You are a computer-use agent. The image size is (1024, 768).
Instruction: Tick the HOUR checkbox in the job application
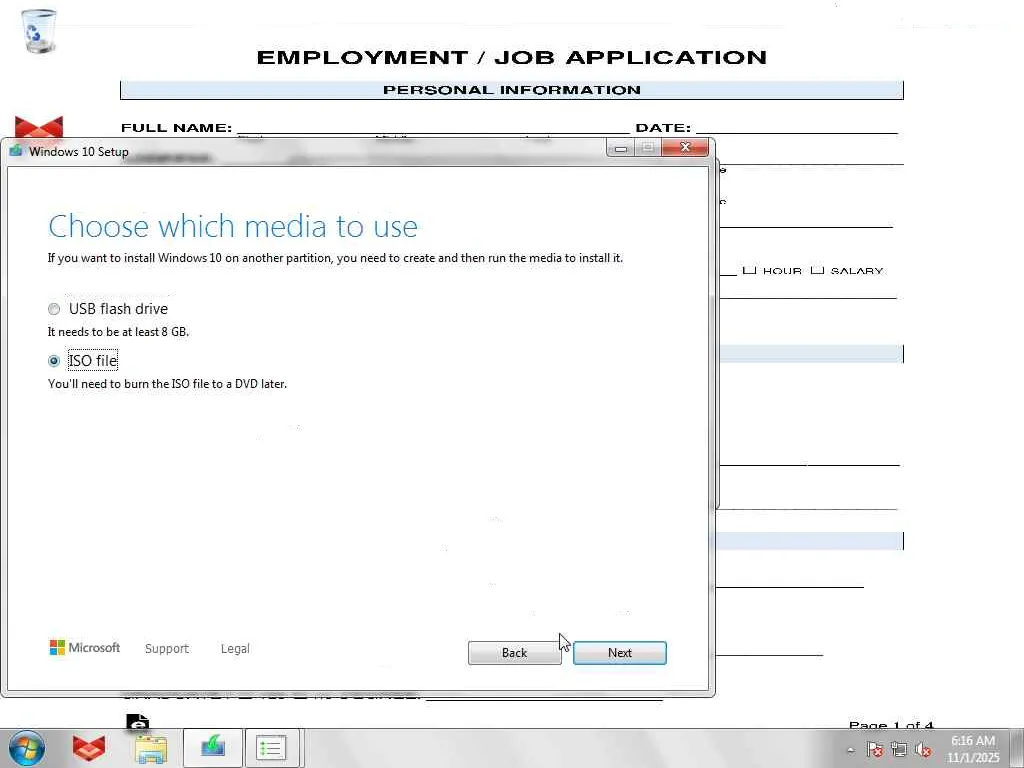(750, 270)
